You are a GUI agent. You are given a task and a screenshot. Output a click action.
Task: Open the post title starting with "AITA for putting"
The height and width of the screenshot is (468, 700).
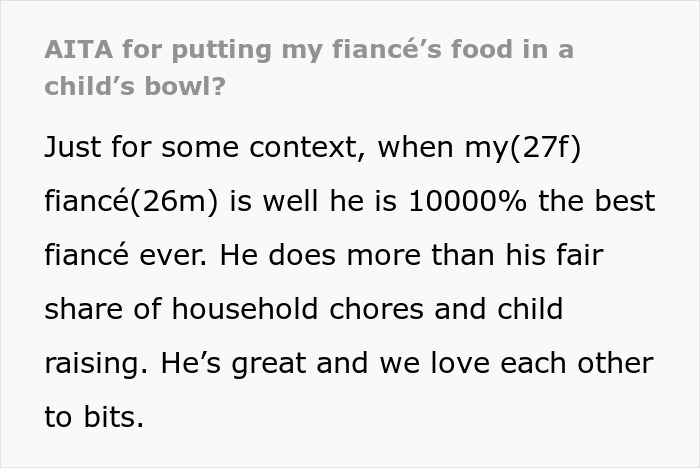(309, 67)
